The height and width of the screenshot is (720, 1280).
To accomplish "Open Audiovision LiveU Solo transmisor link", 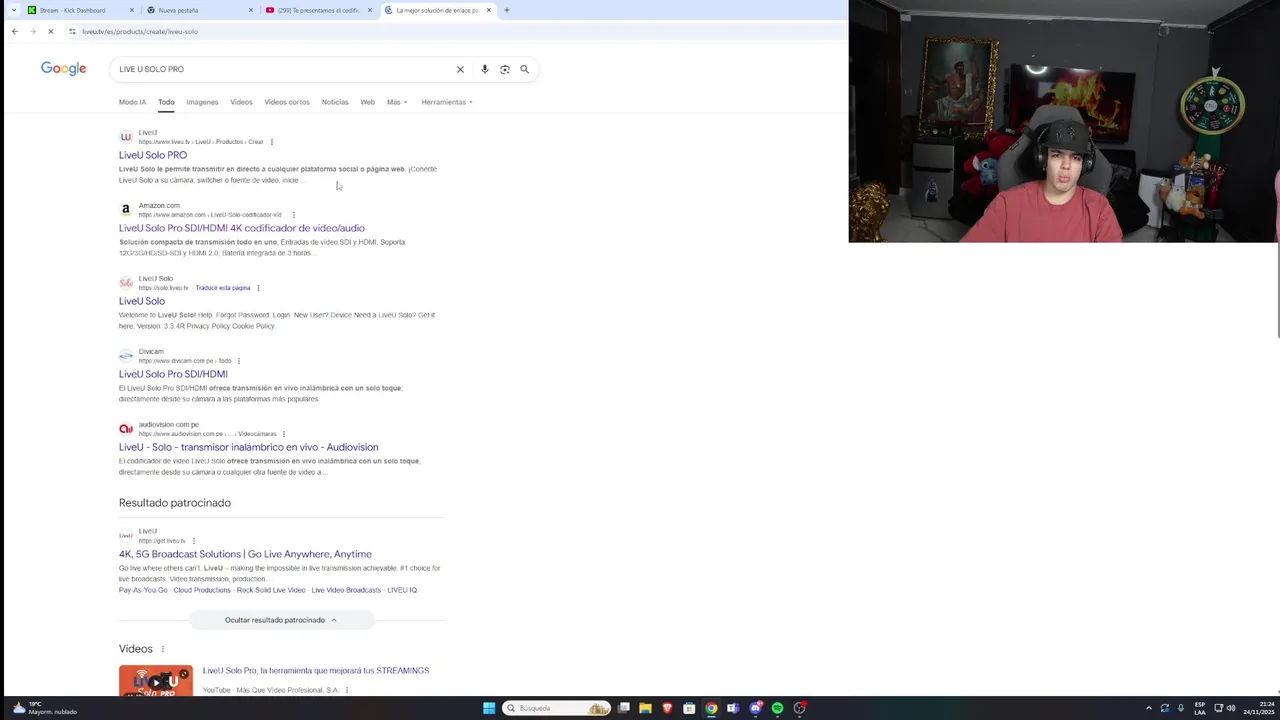I will (x=249, y=447).
